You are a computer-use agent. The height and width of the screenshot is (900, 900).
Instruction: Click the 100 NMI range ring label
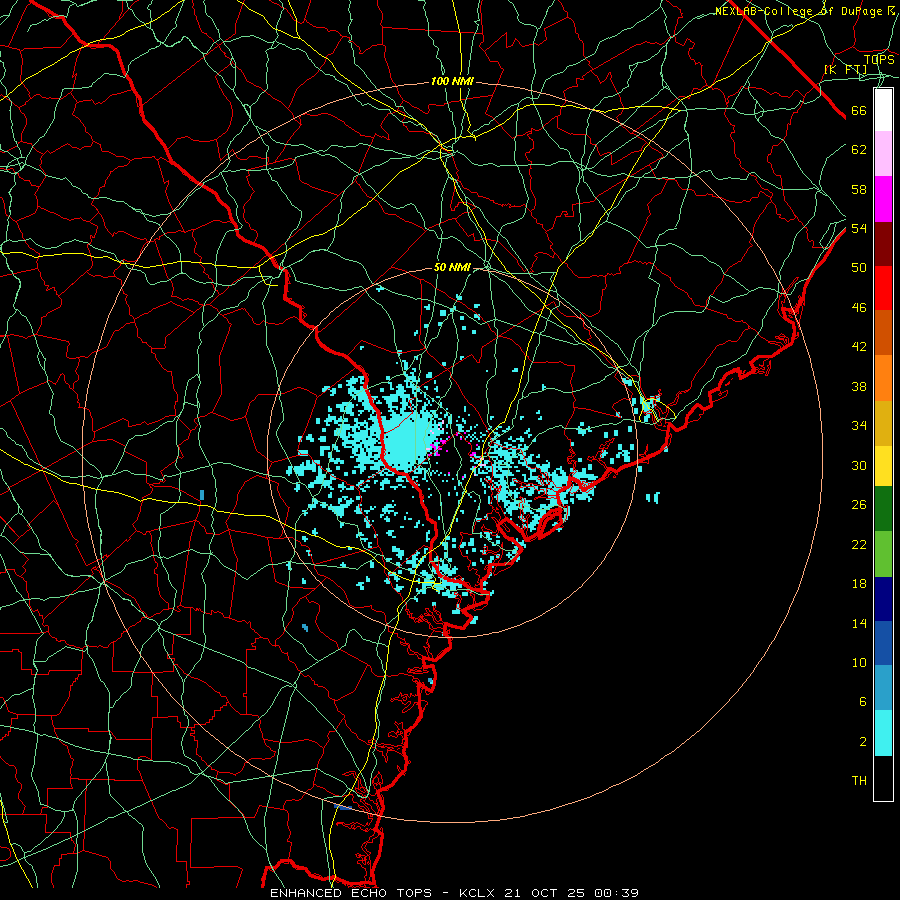[452, 82]
